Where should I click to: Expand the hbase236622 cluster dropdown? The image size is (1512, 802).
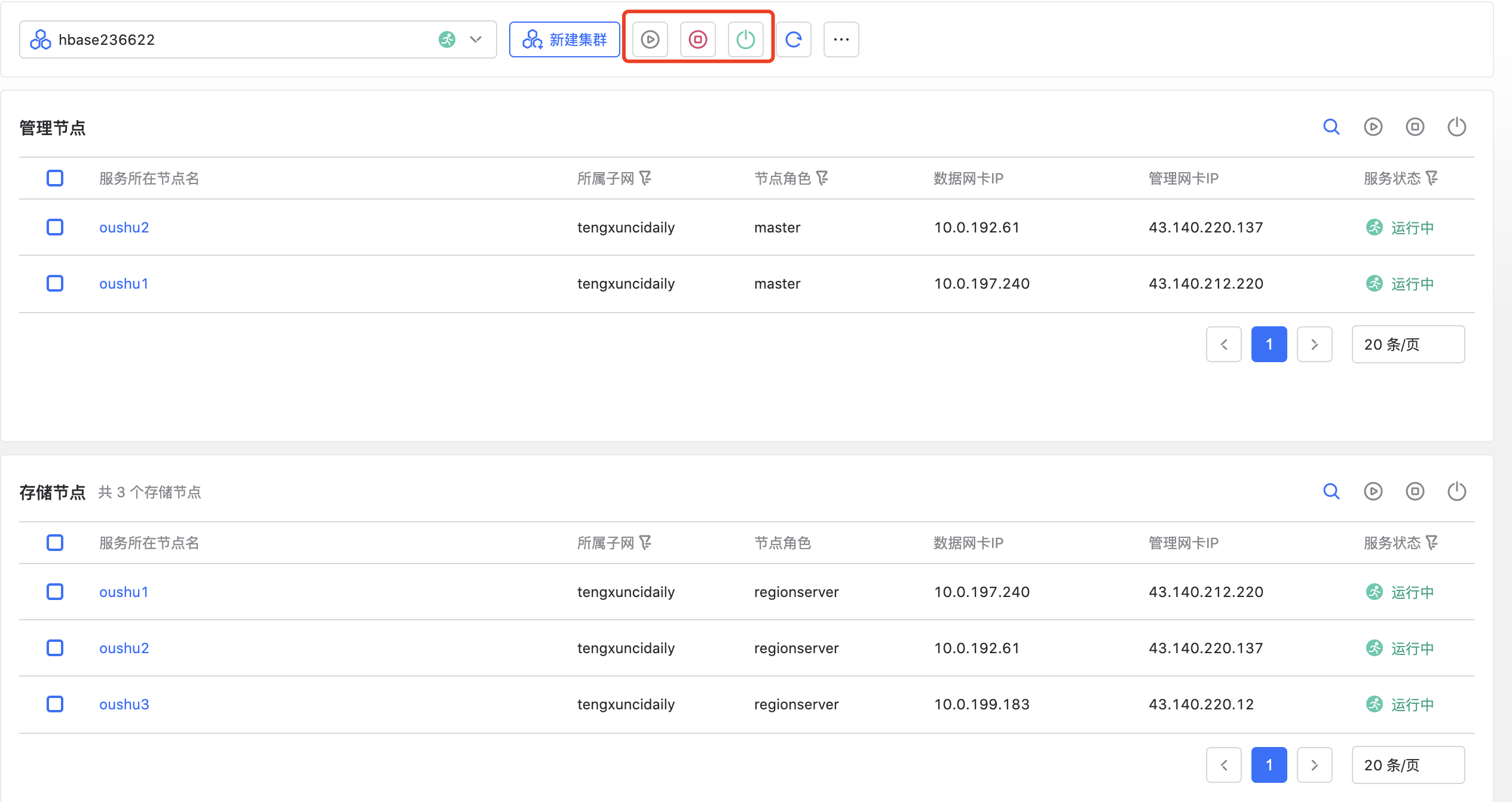[476, 39]
